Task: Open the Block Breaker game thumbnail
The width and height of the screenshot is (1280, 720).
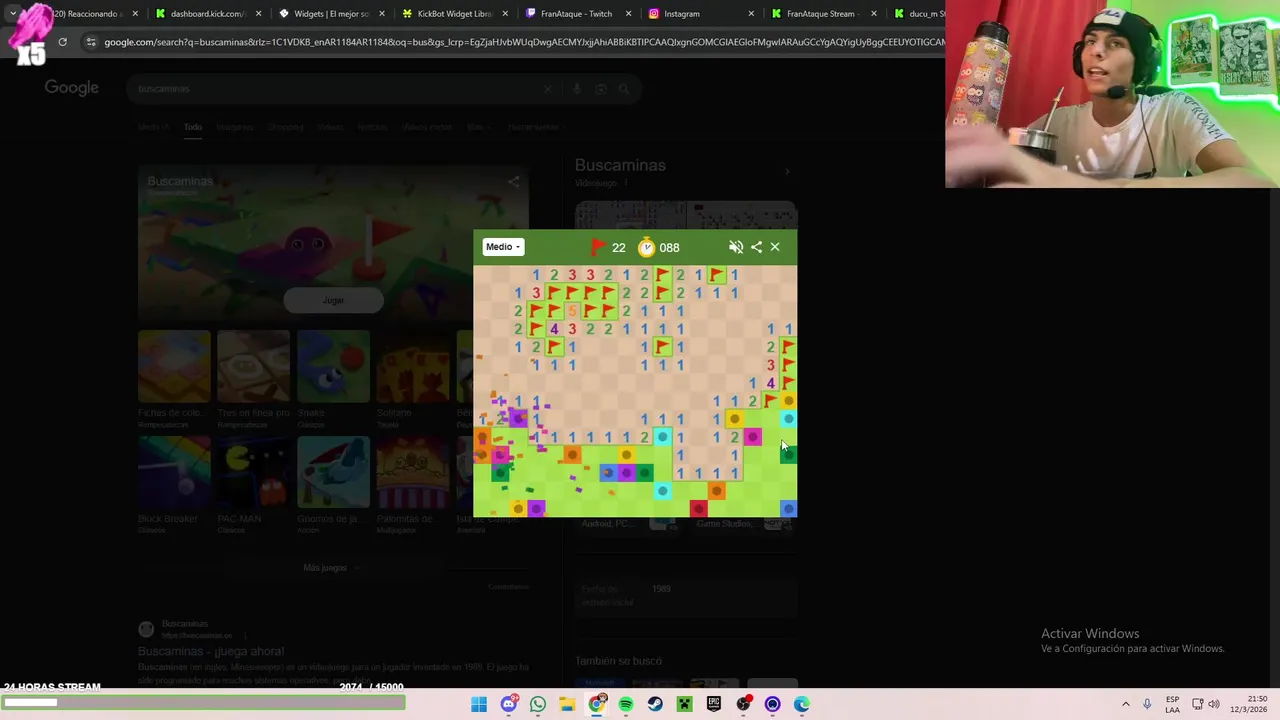Action: coord(174,472)
